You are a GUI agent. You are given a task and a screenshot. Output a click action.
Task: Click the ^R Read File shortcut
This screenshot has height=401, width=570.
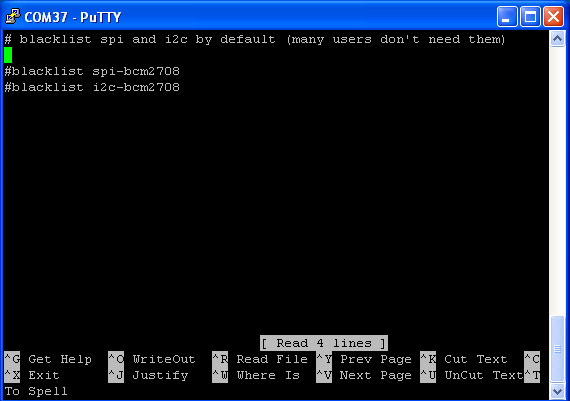click(x=260, y=359)
